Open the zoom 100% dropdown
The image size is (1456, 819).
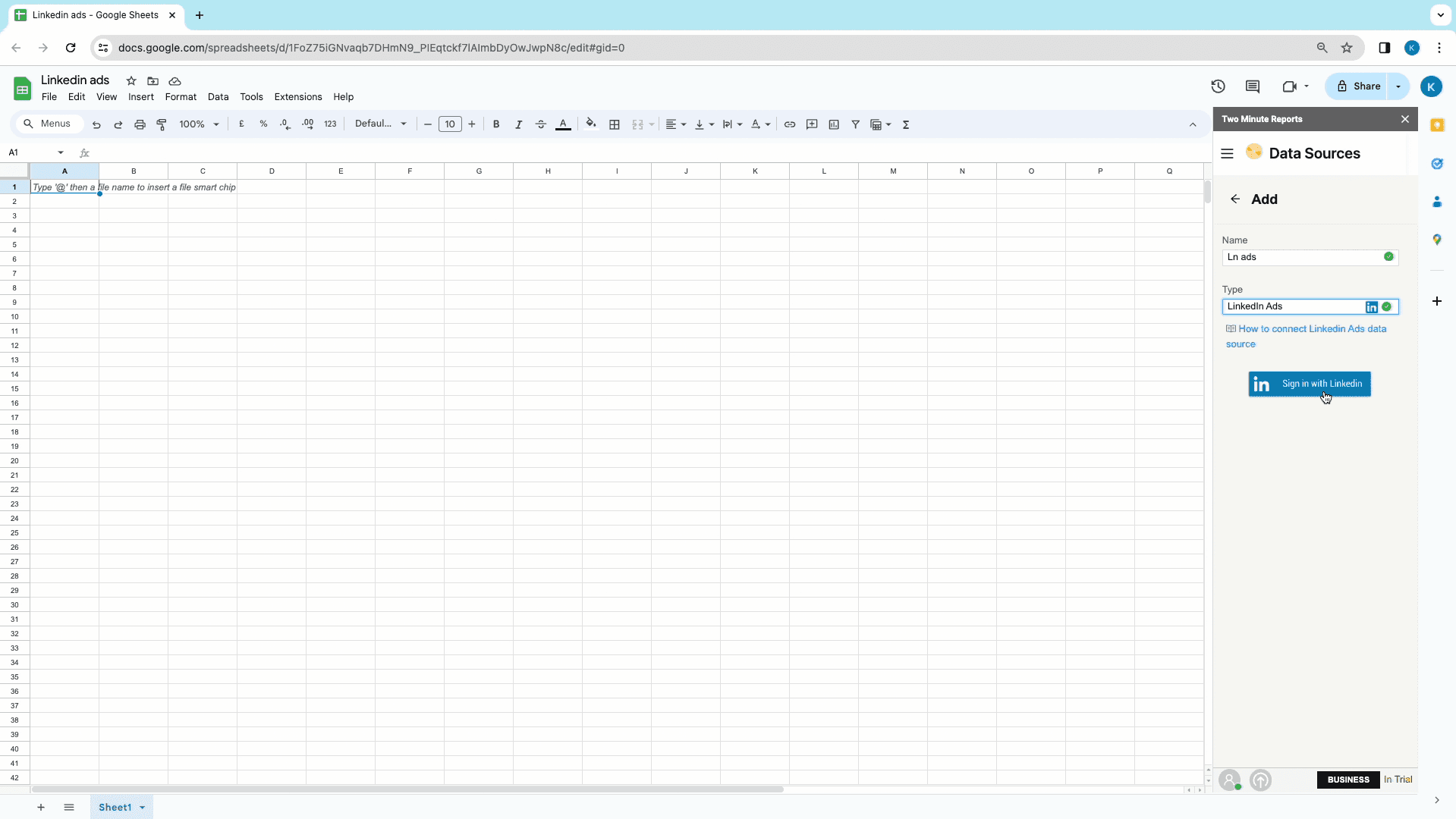point(199,124)
